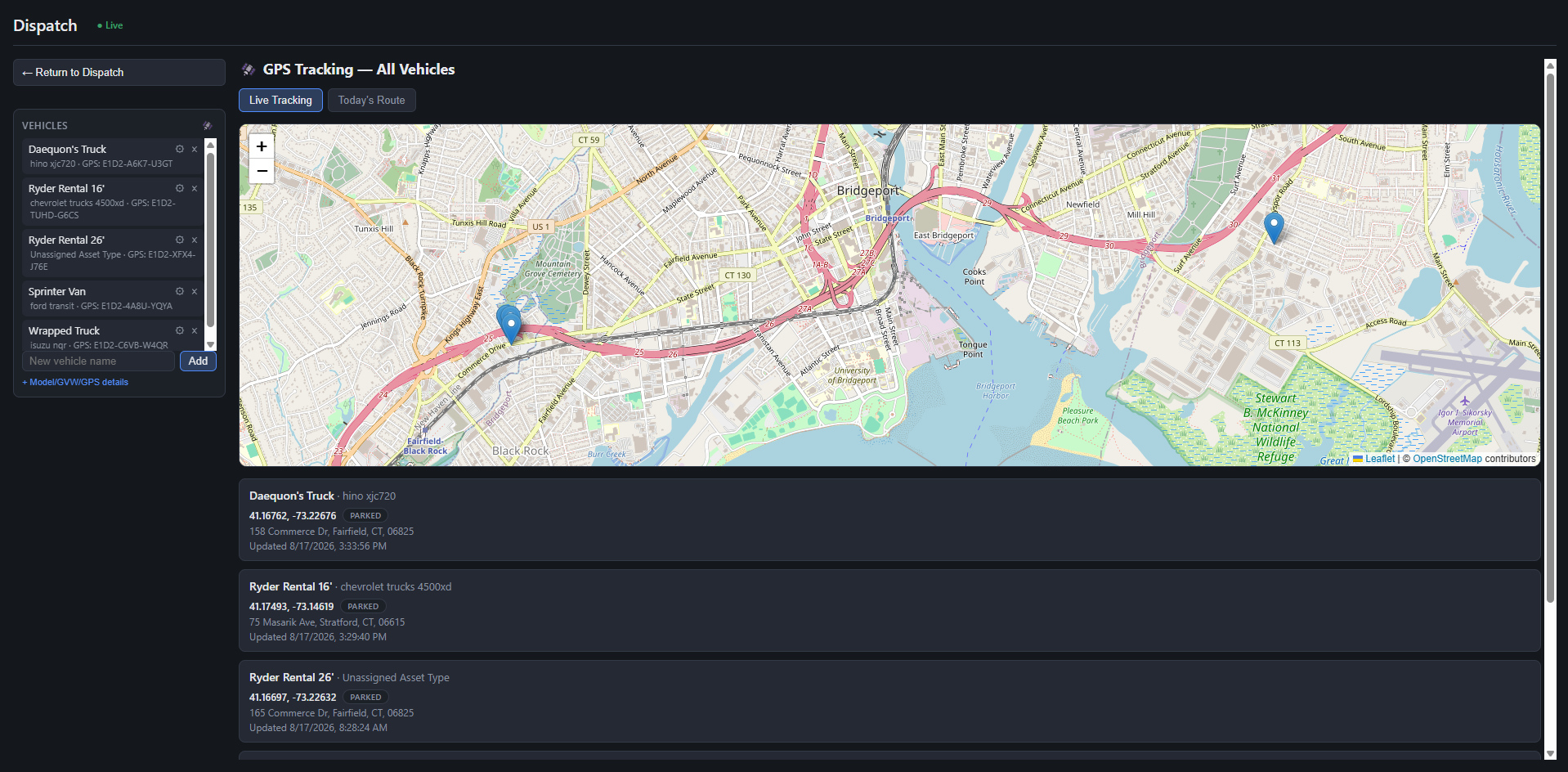Image resolution: width=1568 pixels, height=772 pixels.
Task: Click vehicle list scroll-down arrow
Action: tap(210, 345)
